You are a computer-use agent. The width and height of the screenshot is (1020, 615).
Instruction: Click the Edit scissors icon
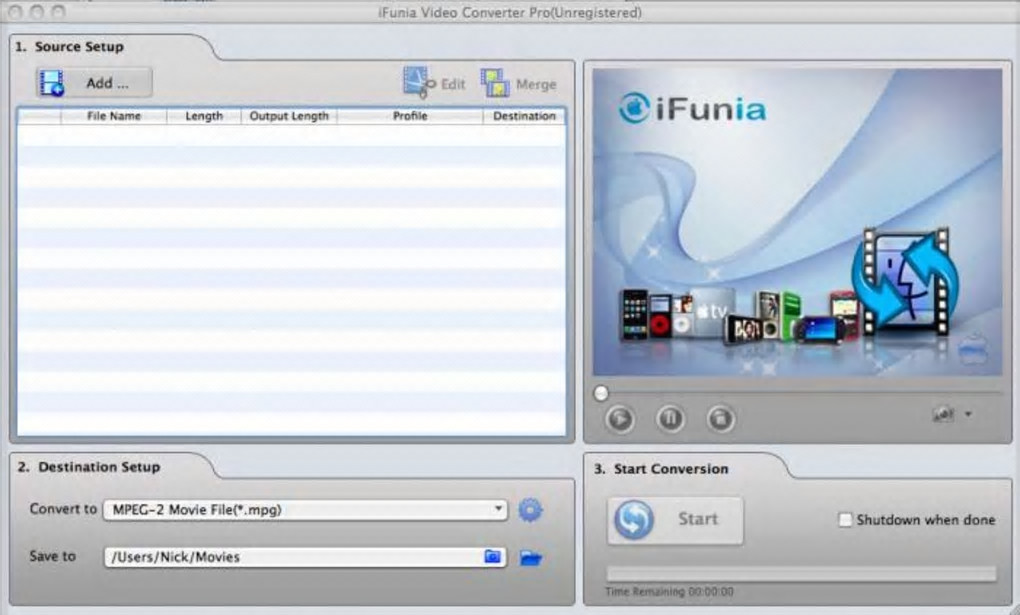[x=419, y=83]
